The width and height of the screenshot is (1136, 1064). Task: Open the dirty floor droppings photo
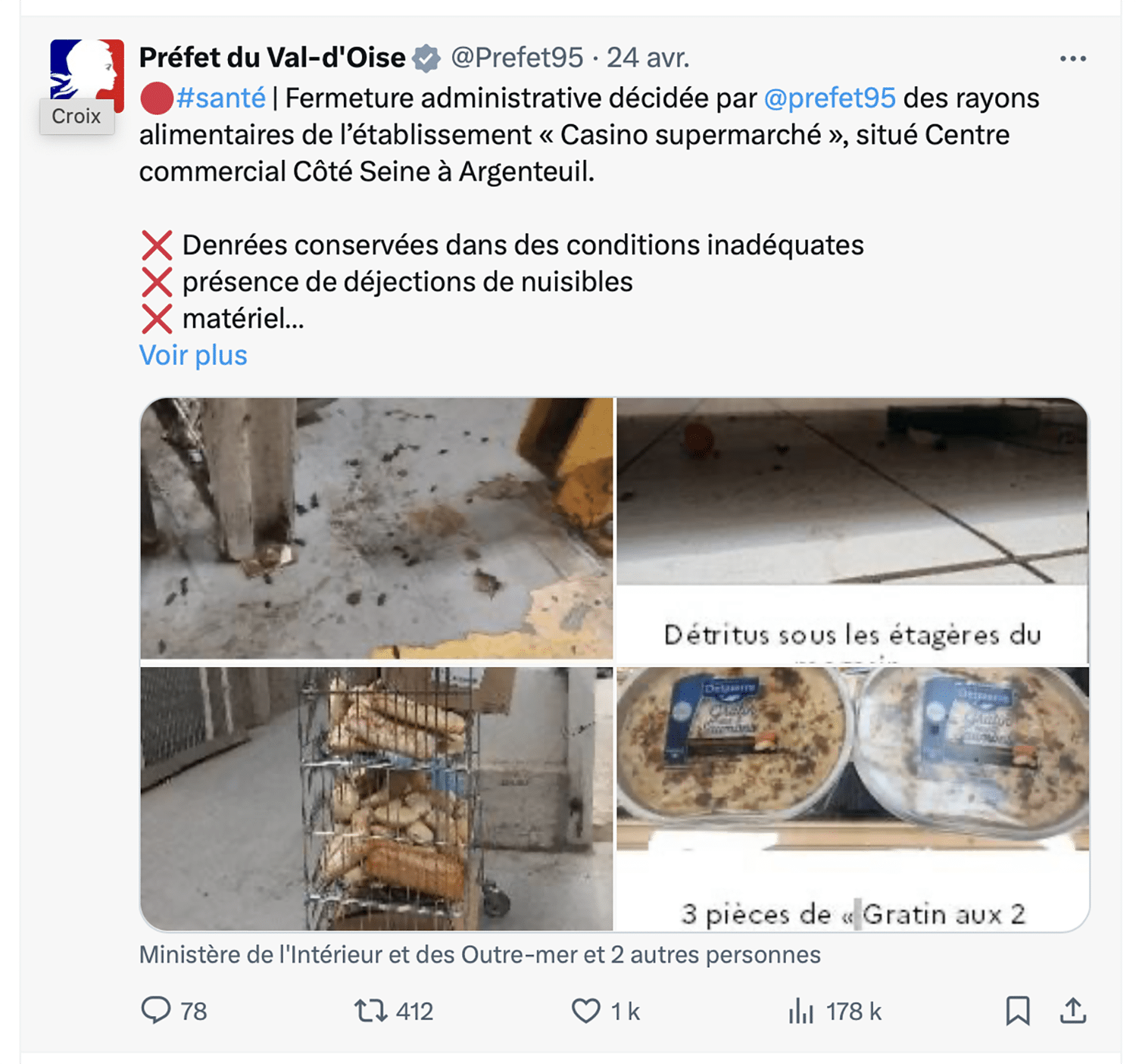(376, 529)
